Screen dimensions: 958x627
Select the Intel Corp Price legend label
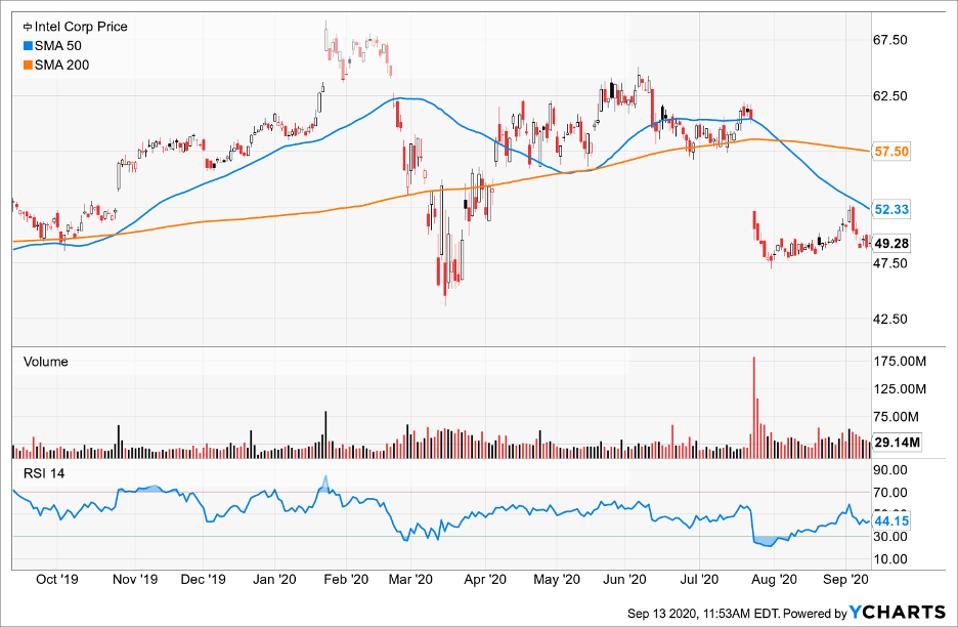pos(81,27)
